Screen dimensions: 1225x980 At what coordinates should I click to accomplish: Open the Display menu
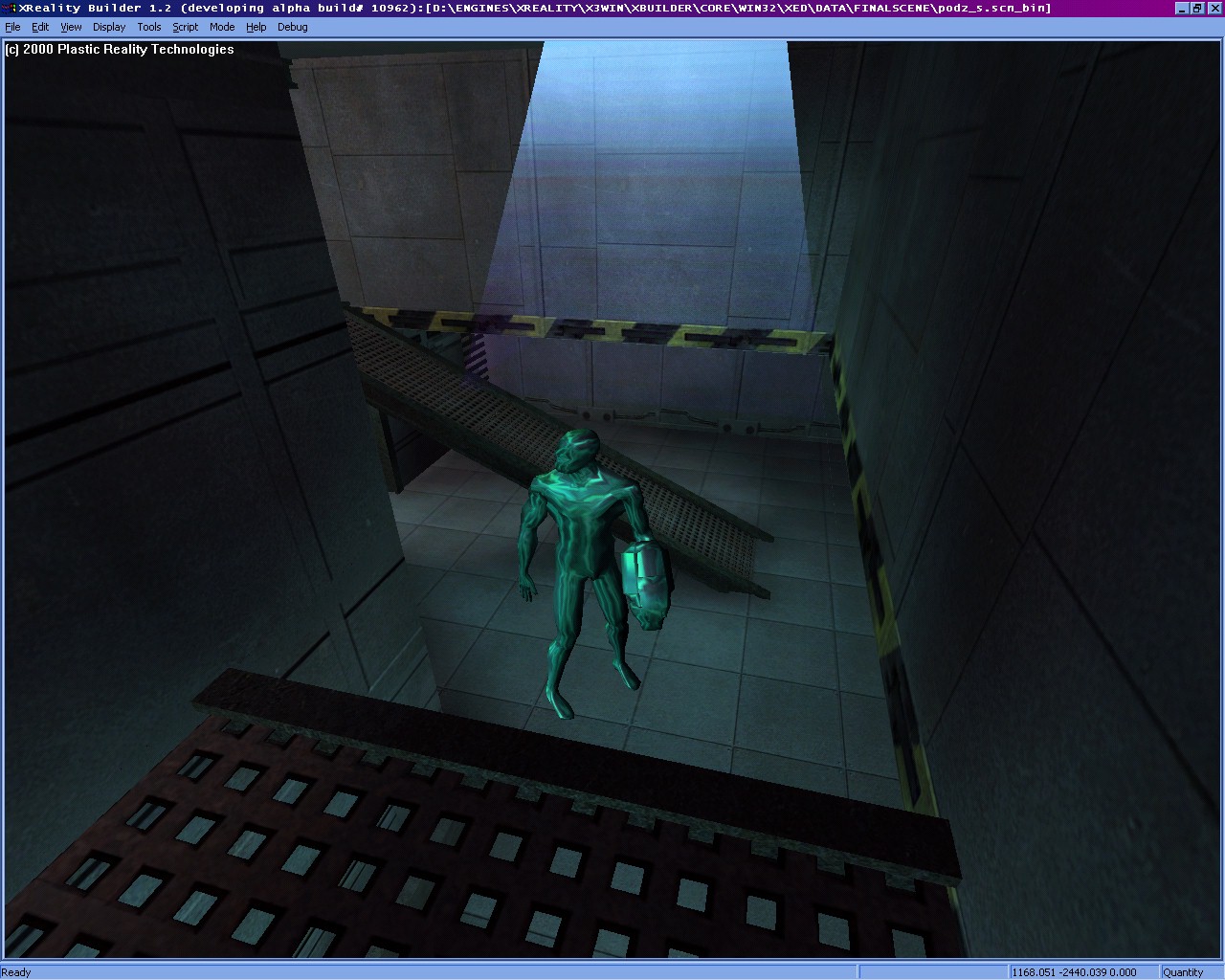pos(109,27)
